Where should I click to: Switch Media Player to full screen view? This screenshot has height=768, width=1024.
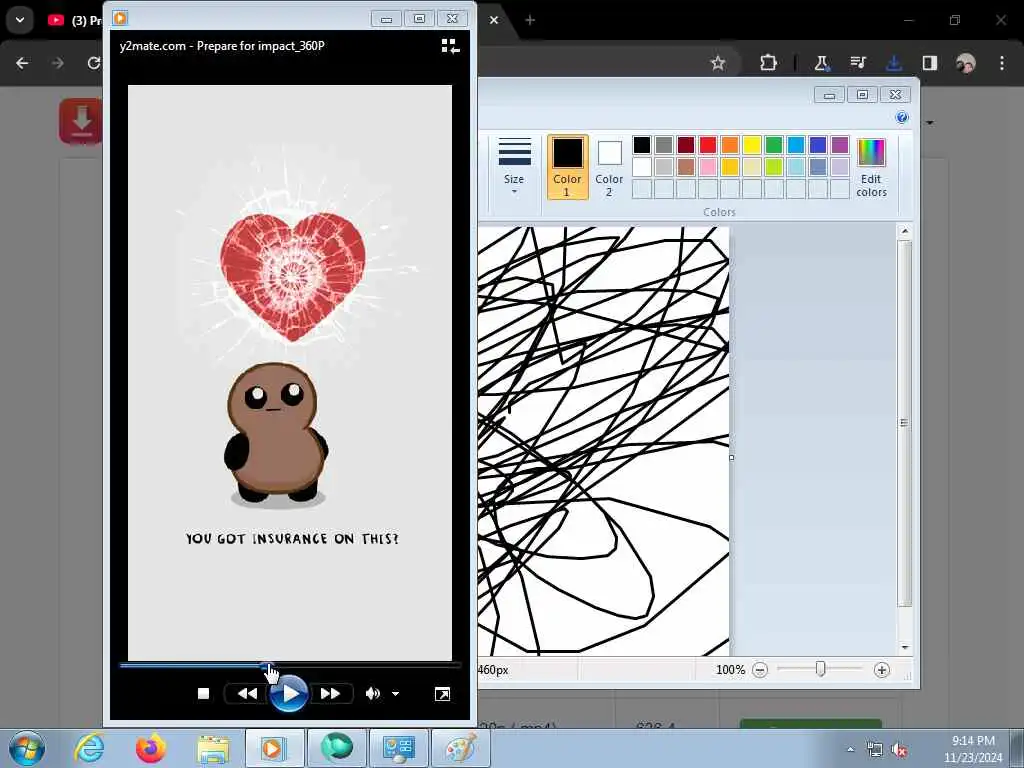pos(442,694)
